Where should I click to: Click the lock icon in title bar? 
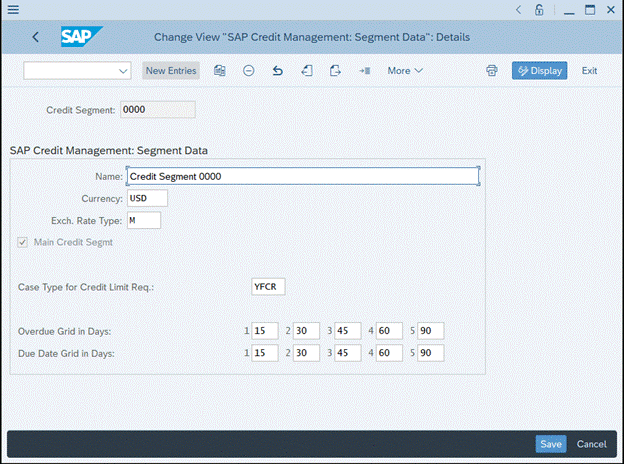pyautogui.click(x=539, y=9)
